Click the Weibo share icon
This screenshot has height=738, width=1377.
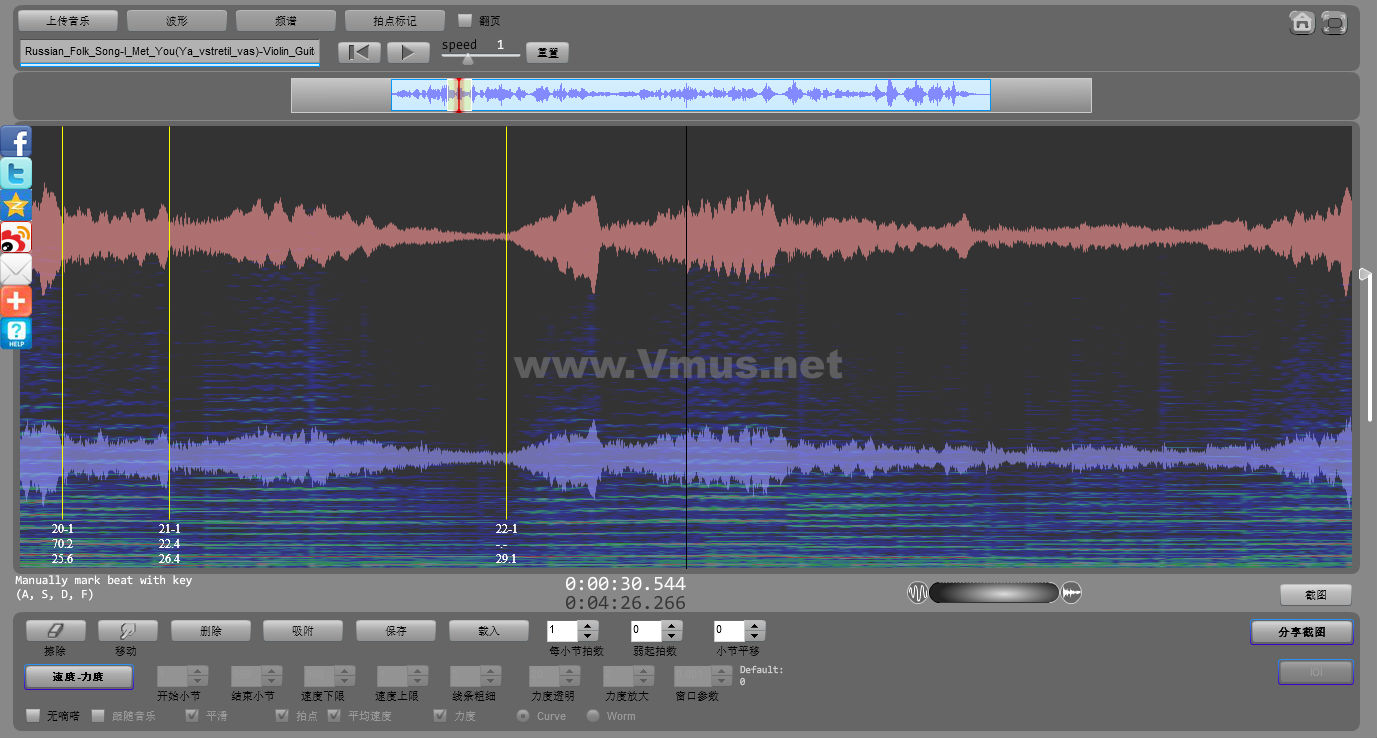pos(16,237)
